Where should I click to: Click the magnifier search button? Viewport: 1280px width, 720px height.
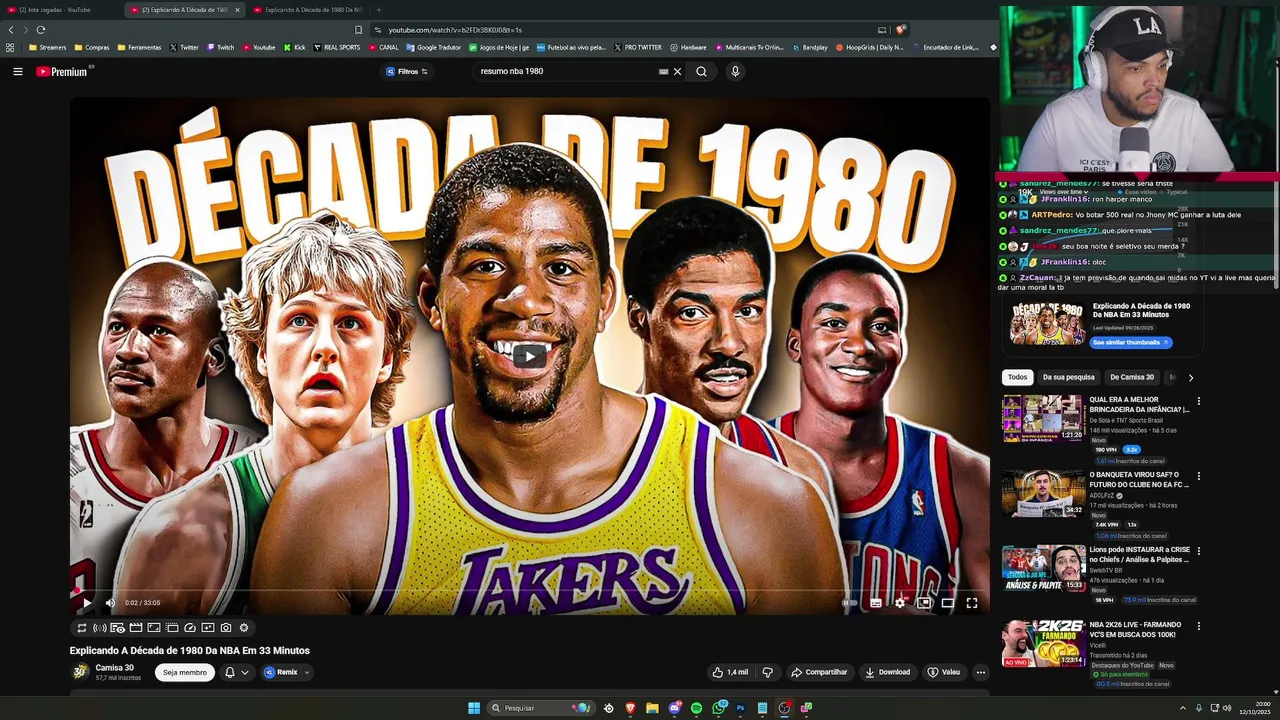click(701, 71)
